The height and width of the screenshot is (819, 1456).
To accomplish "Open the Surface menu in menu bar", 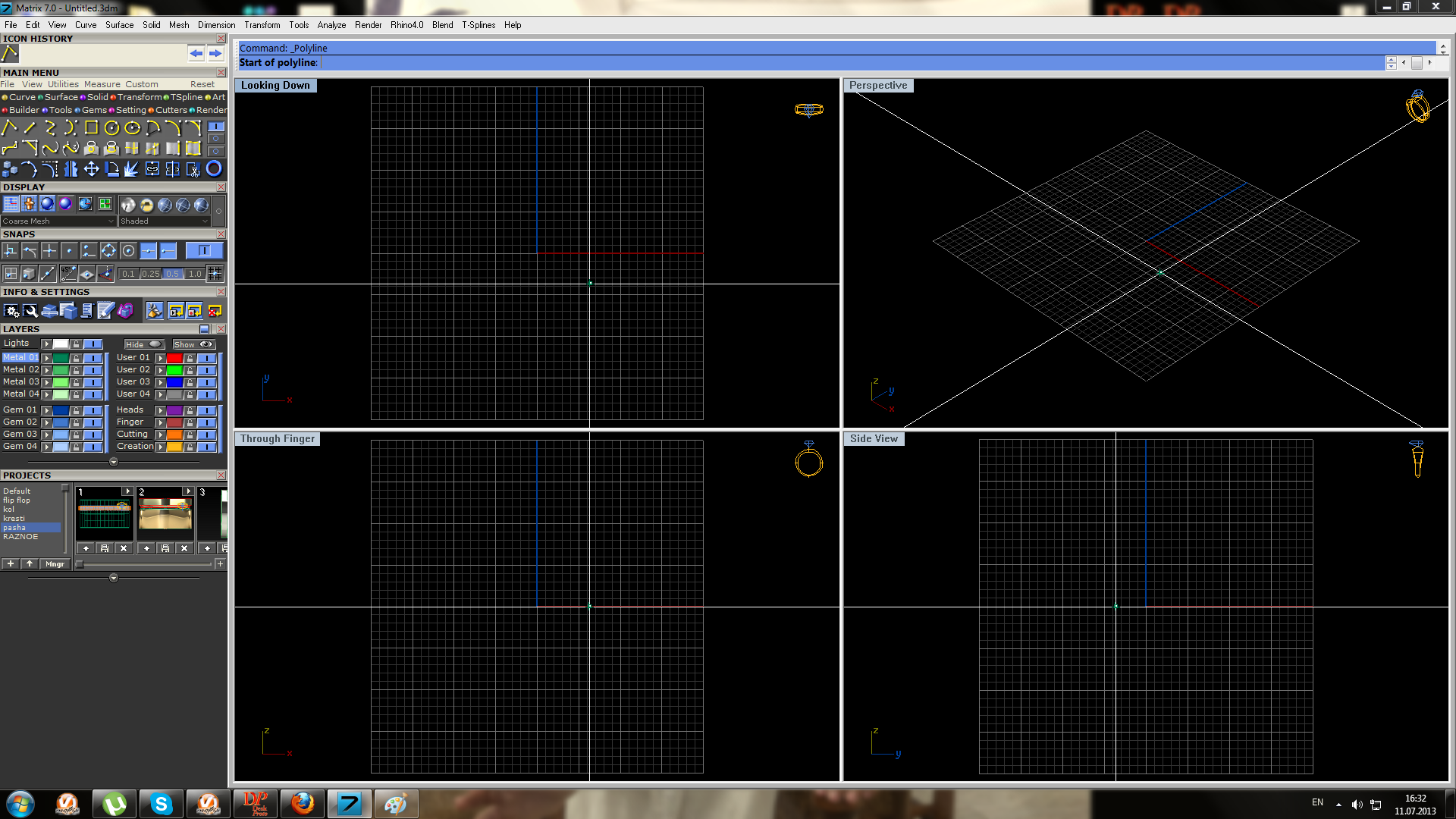I will coord(119,25).
